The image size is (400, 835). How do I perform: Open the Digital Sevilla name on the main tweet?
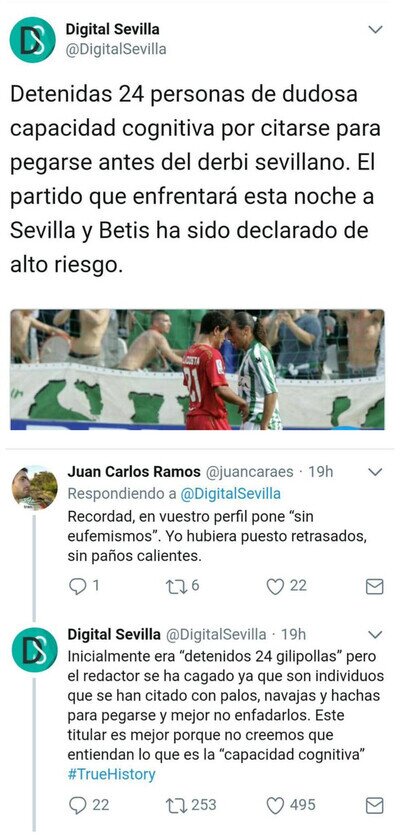click(x=112, y=29)
